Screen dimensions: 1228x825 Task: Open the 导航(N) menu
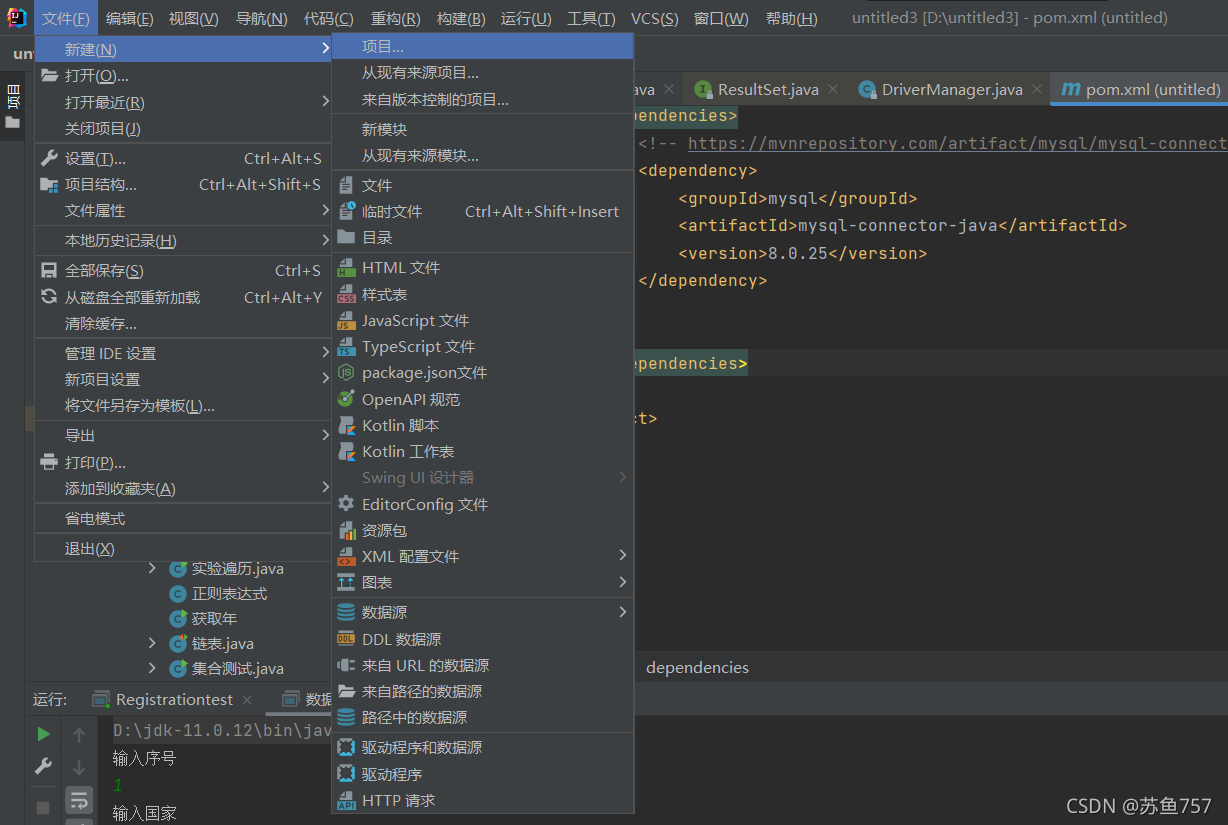[262, 19]
